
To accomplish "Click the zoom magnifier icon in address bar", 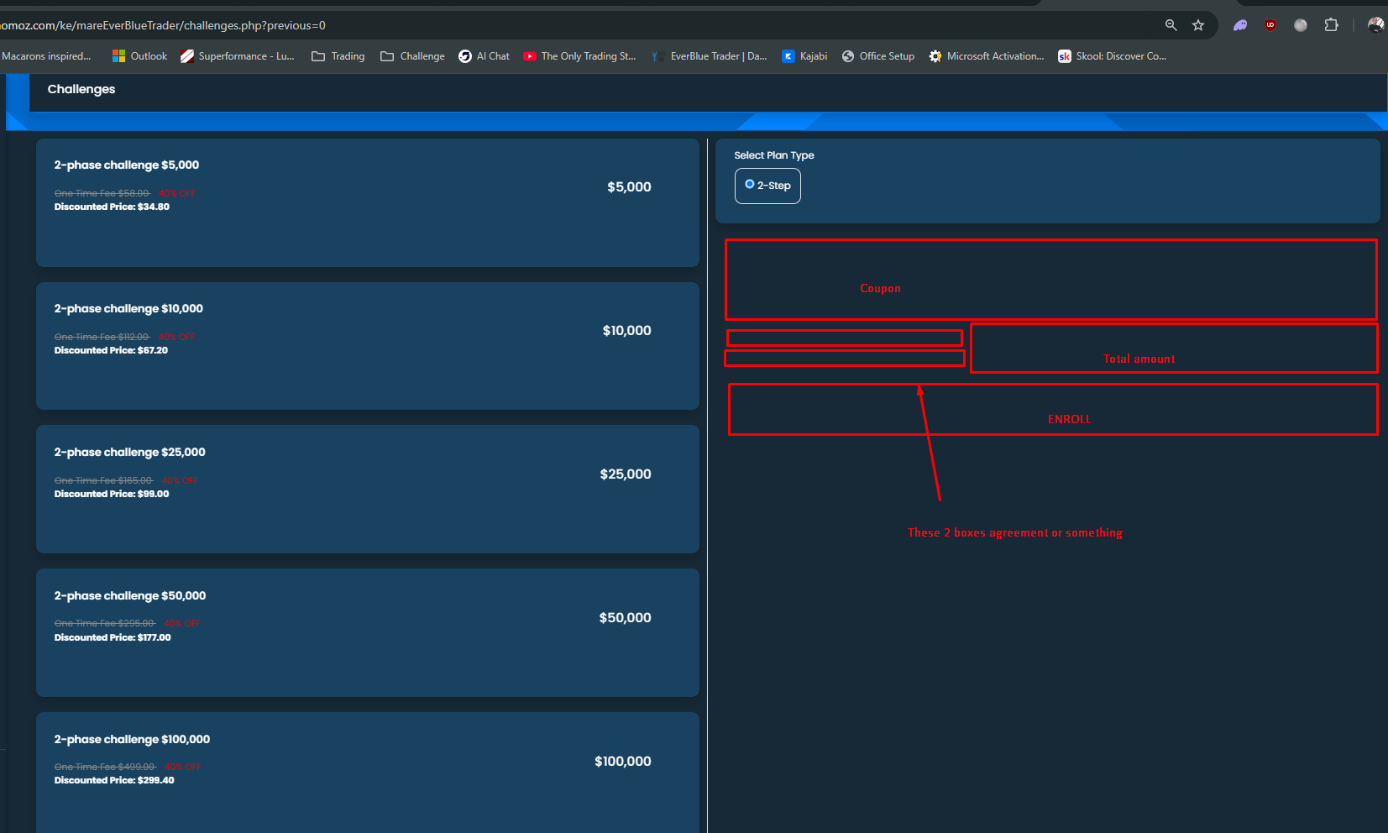I will pos(1171,25).
